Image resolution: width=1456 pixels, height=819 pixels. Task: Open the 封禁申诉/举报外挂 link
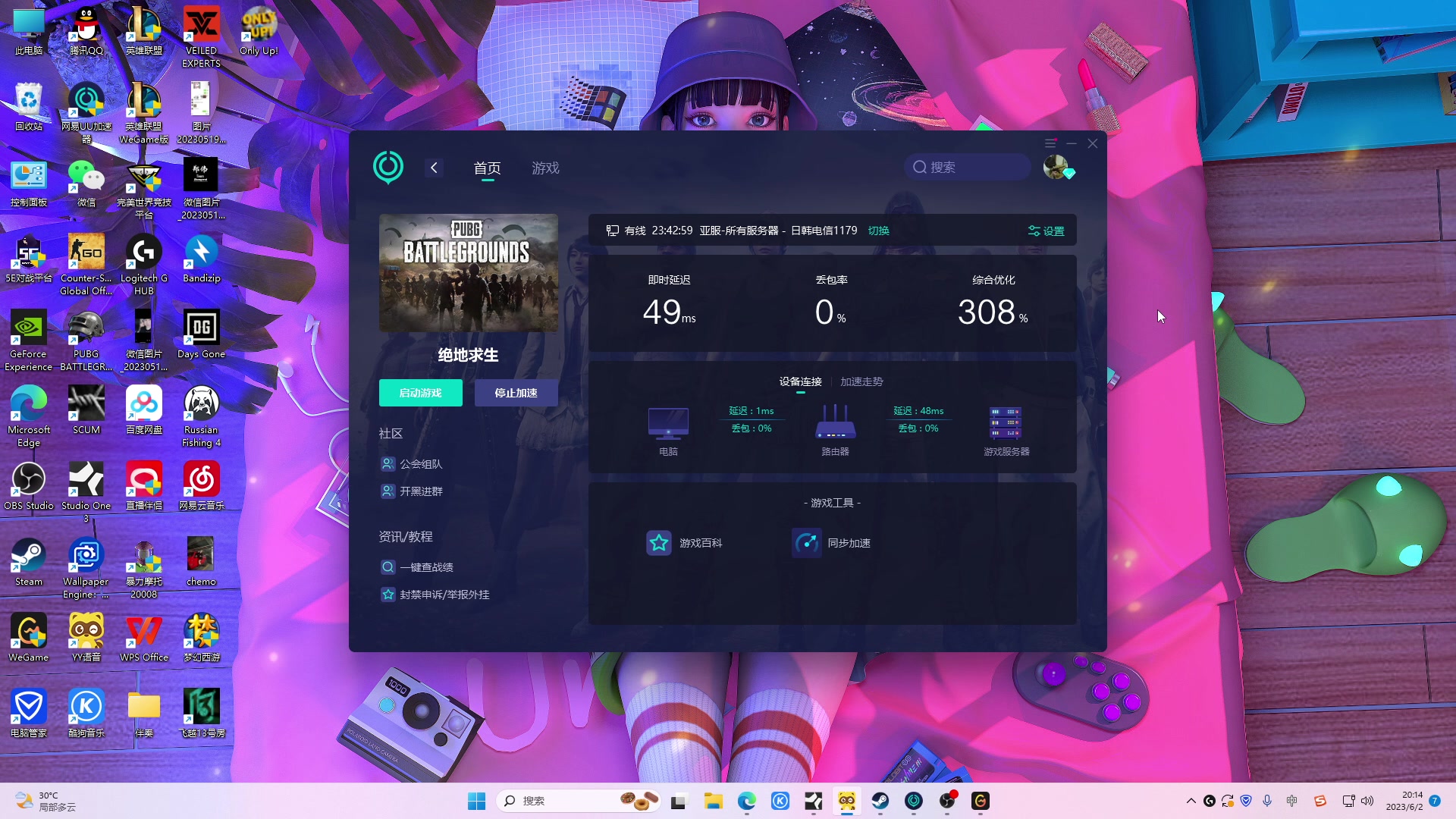click(x=444, y=595)
